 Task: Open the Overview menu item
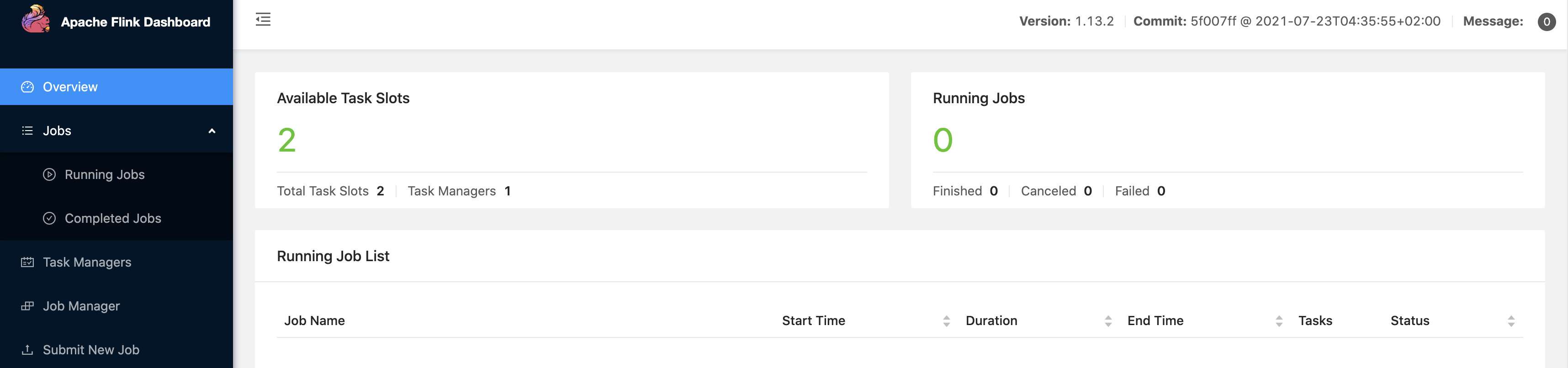(x=70, y=87)
